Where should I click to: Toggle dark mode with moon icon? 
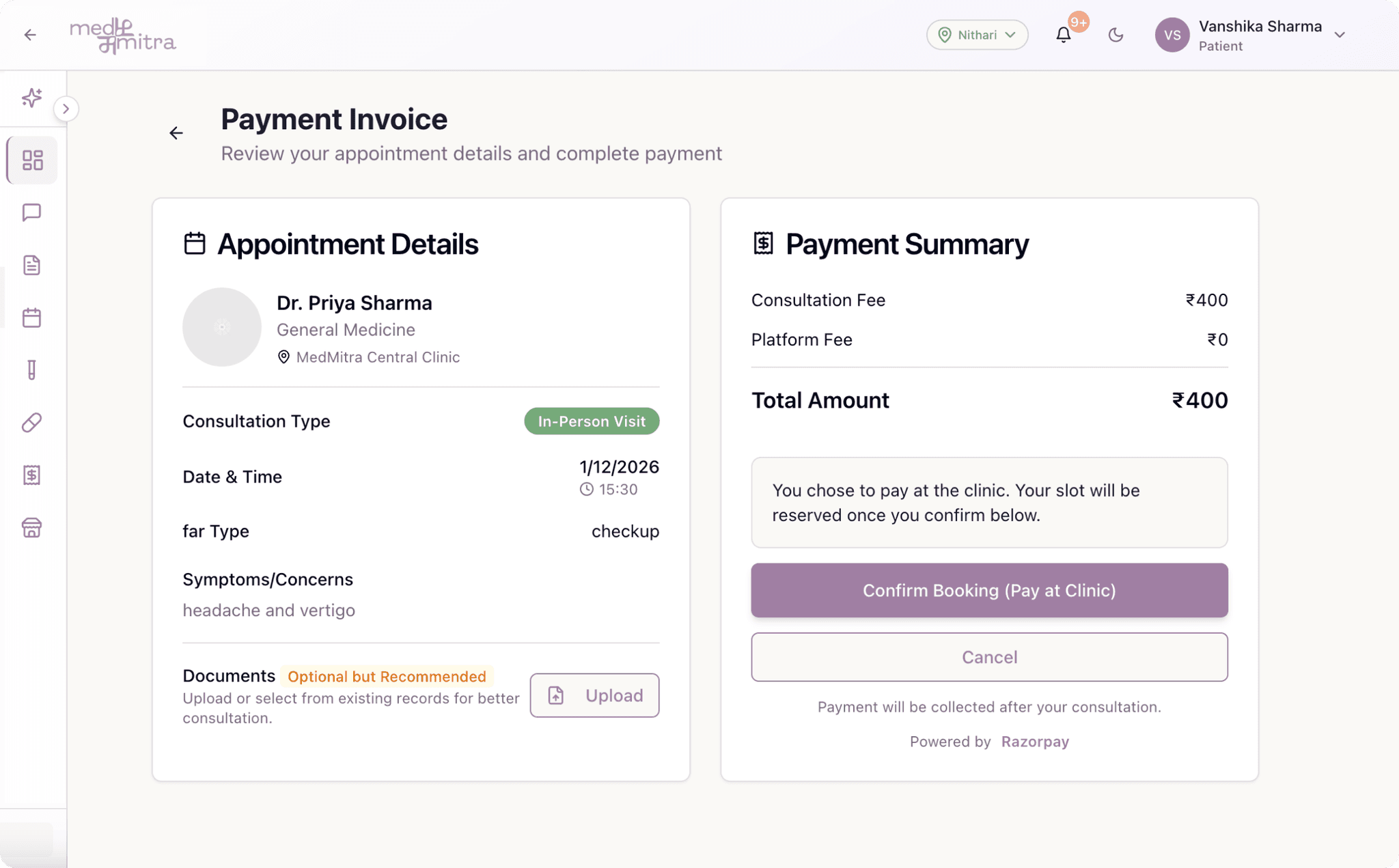tap(1116, 35)
